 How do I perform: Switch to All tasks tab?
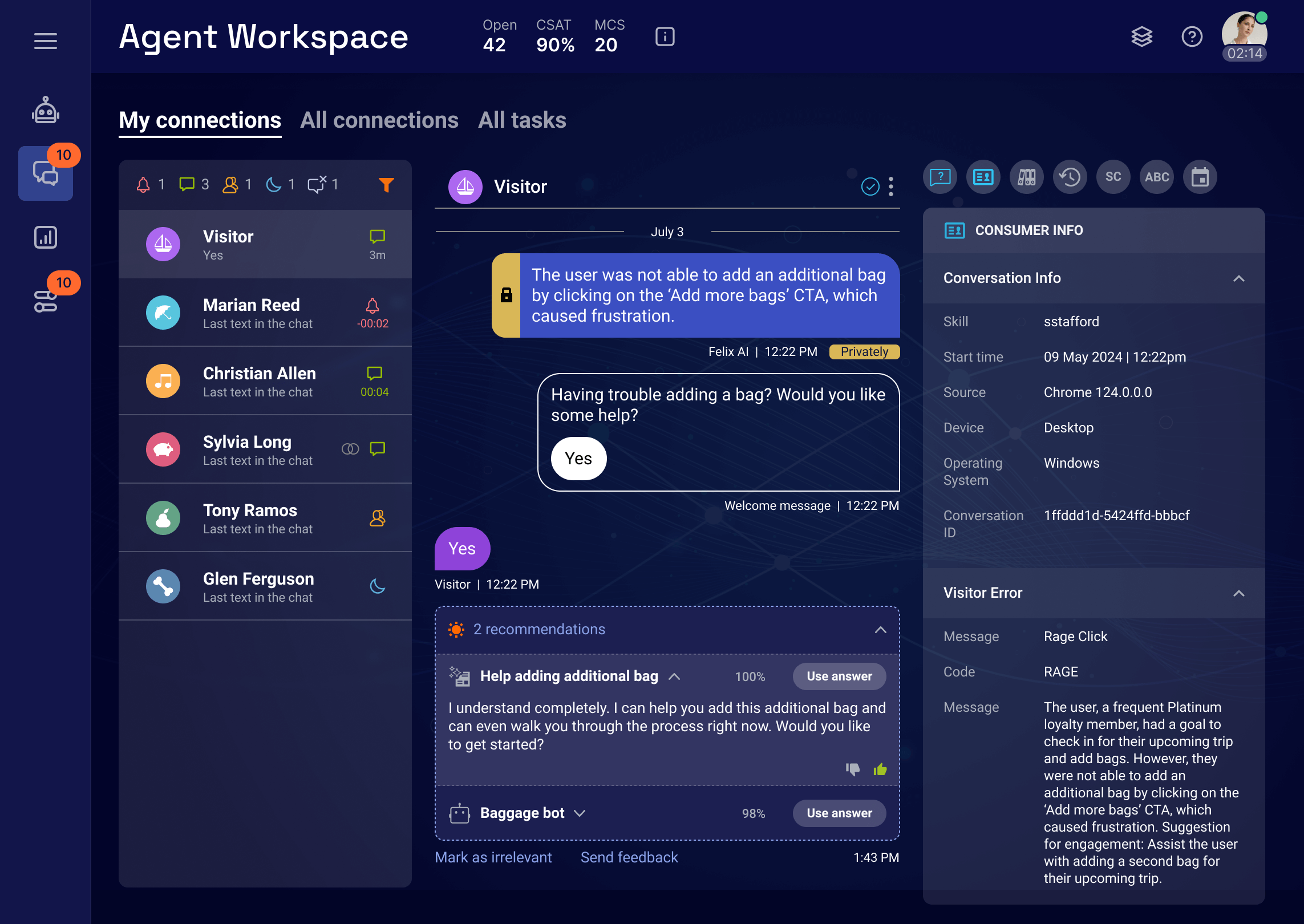(x=521, y=119)
